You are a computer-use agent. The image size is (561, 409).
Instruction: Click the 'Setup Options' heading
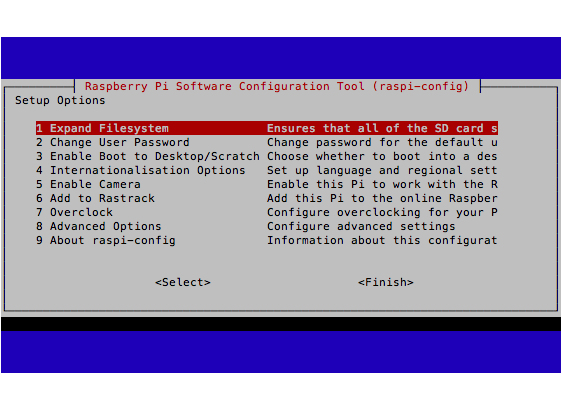coord(60,100)
